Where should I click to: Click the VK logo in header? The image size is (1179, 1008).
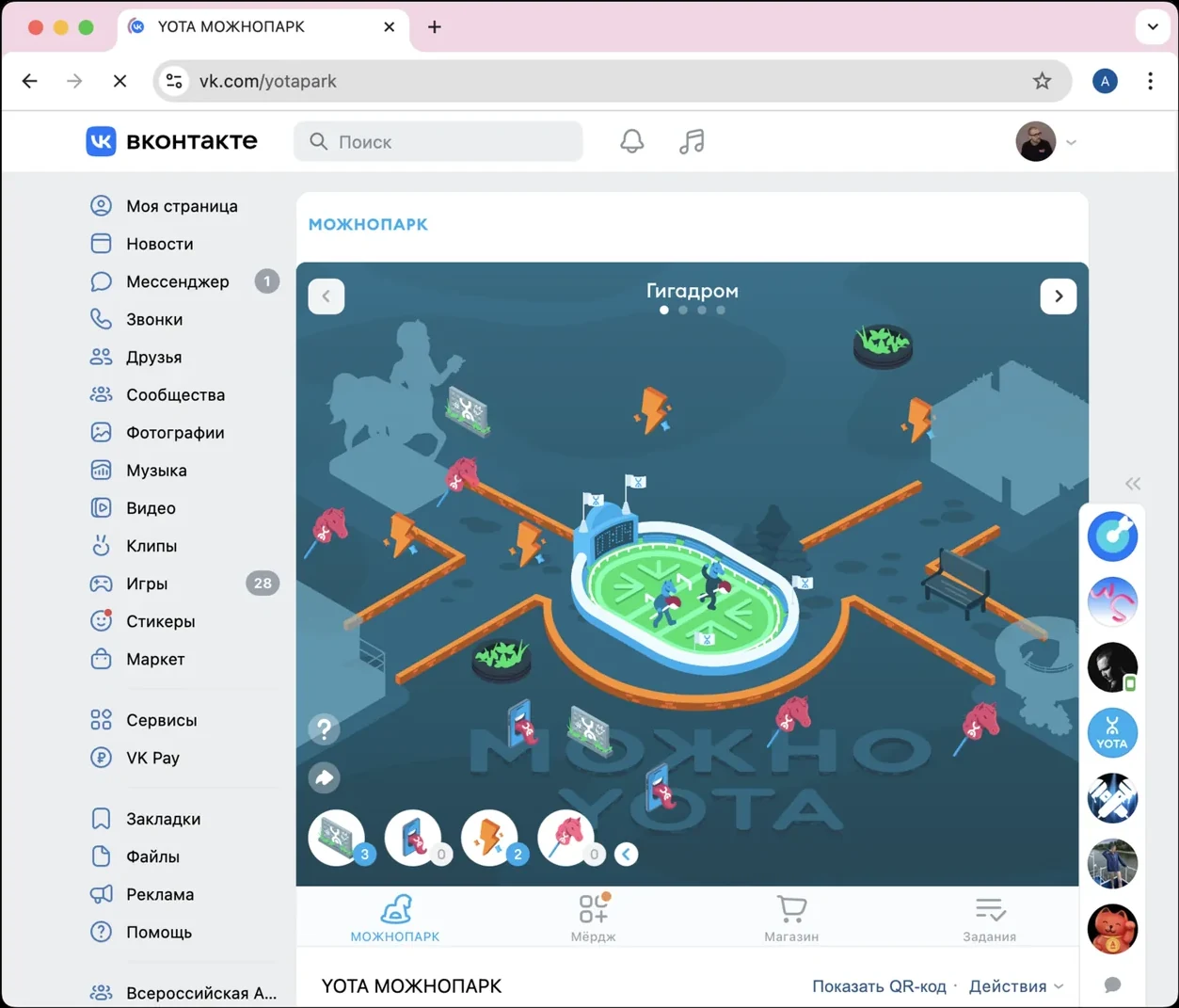[171, 141]
